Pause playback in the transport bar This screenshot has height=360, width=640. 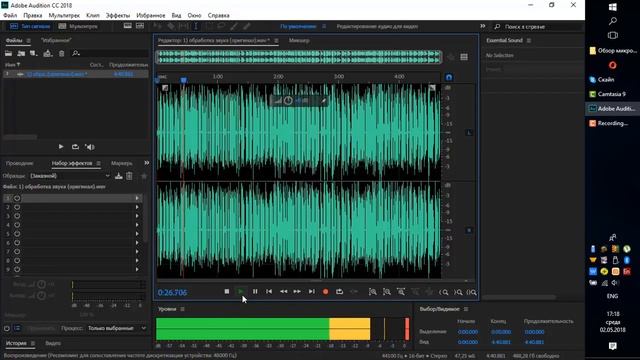tap(255, 291)
